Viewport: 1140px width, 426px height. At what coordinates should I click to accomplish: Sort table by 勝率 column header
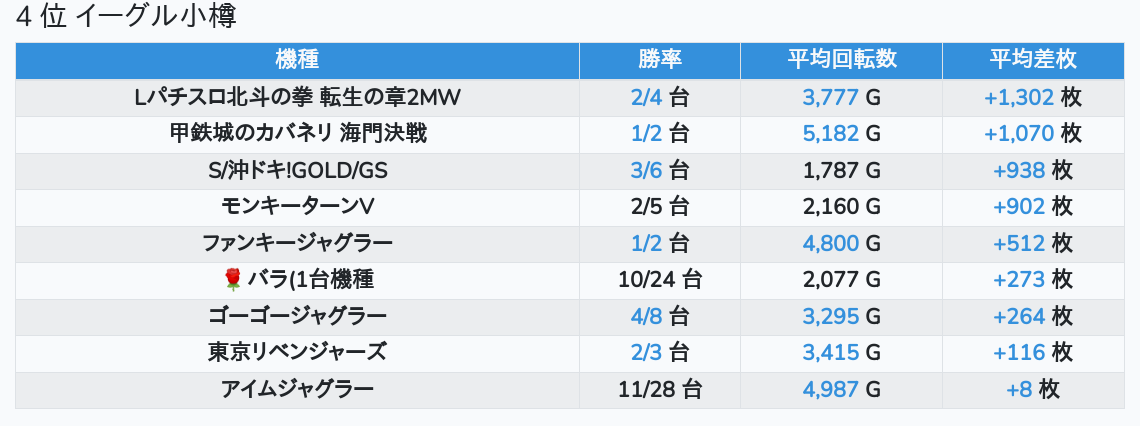[659, 59]
